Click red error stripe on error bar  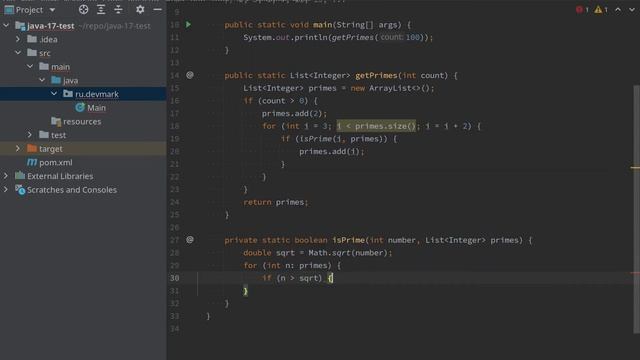click(635, 273)
